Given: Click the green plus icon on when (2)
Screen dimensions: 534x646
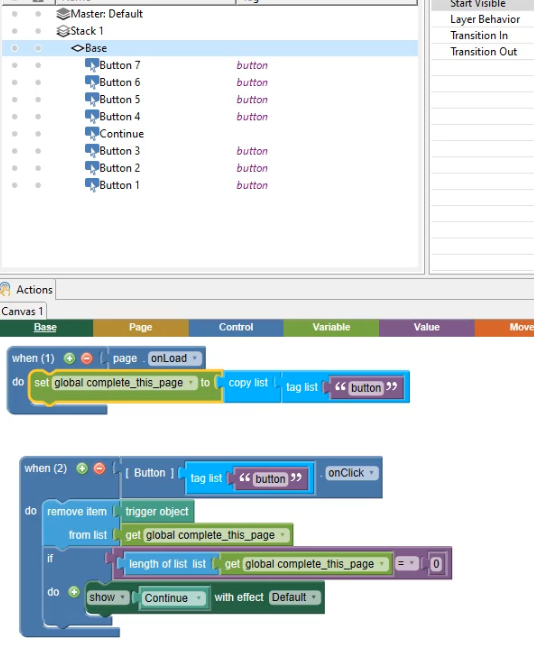Looking at the screenshot, I should click(x=82, y=468).
